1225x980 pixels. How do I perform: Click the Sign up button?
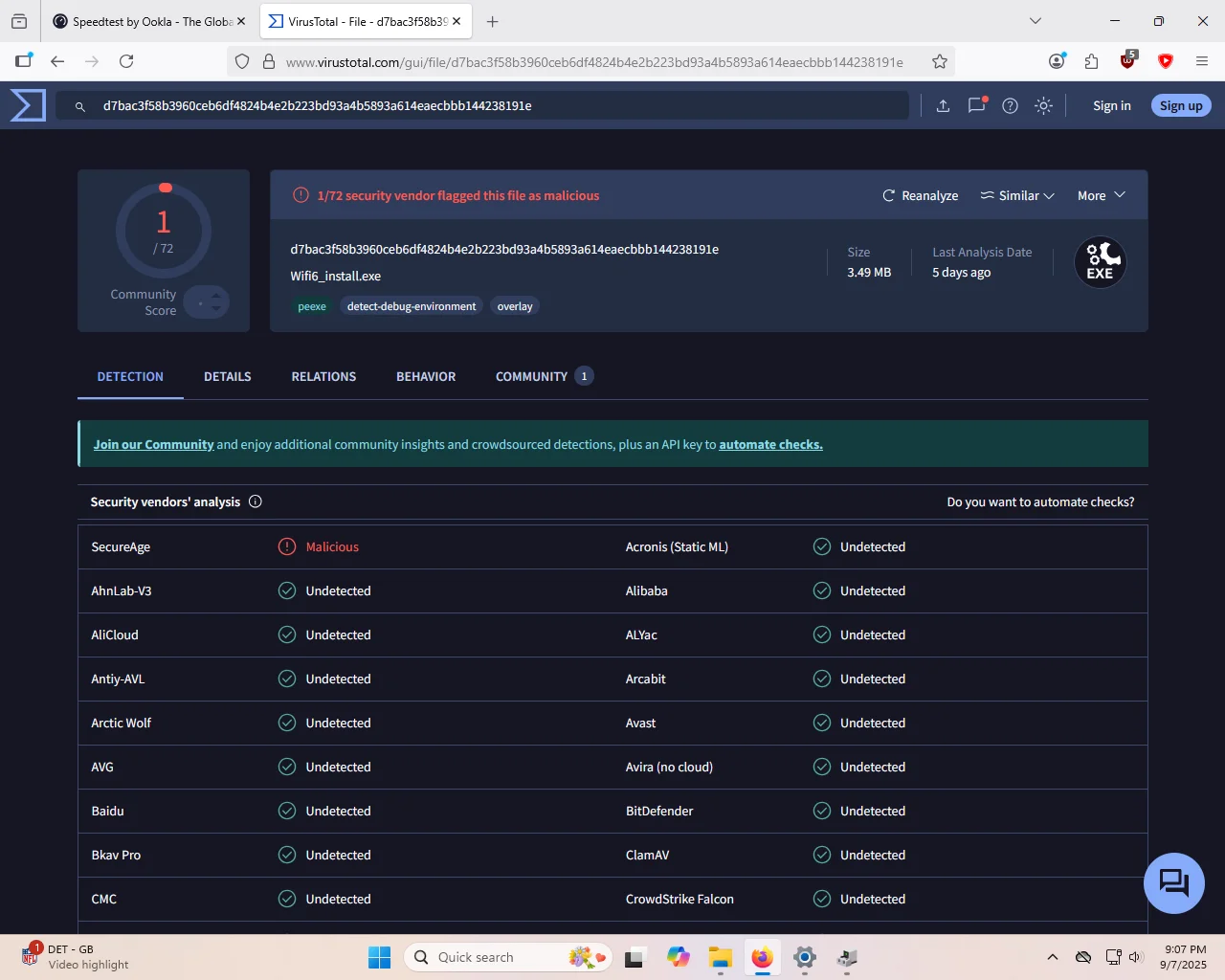tap(1181, 106)
